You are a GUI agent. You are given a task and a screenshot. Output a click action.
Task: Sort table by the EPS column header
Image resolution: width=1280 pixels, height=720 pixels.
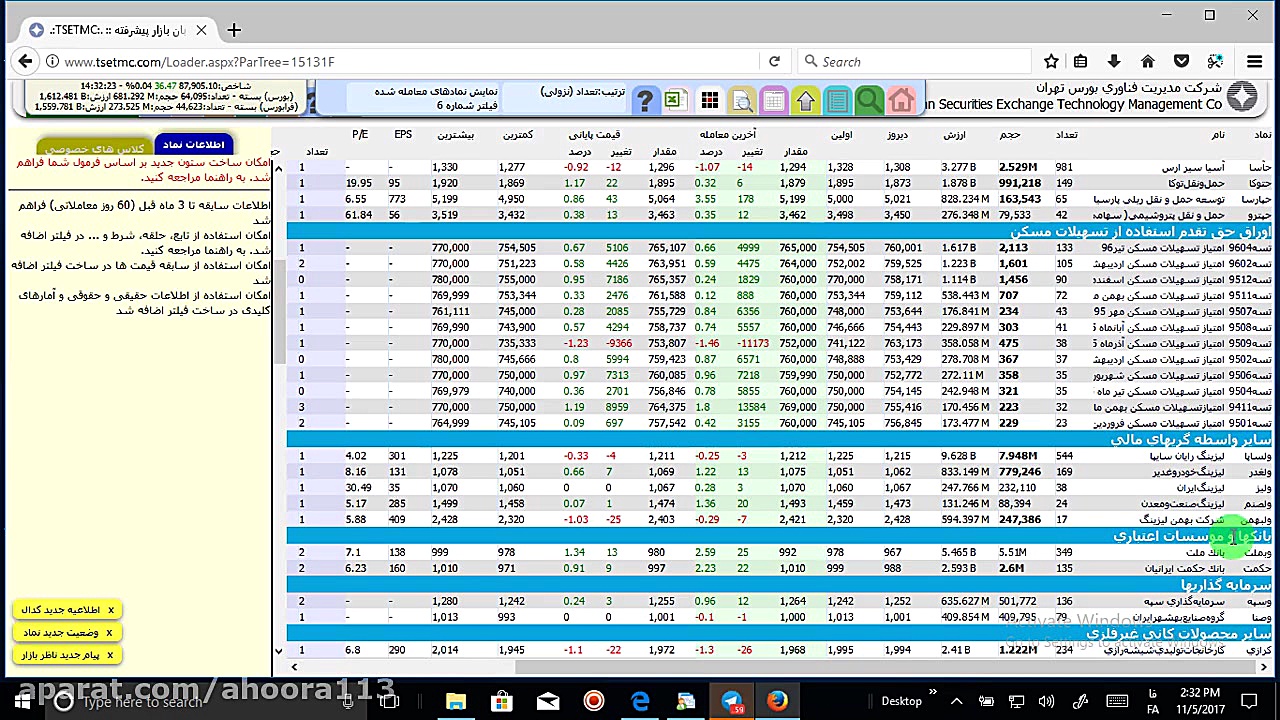click(403, 134)
